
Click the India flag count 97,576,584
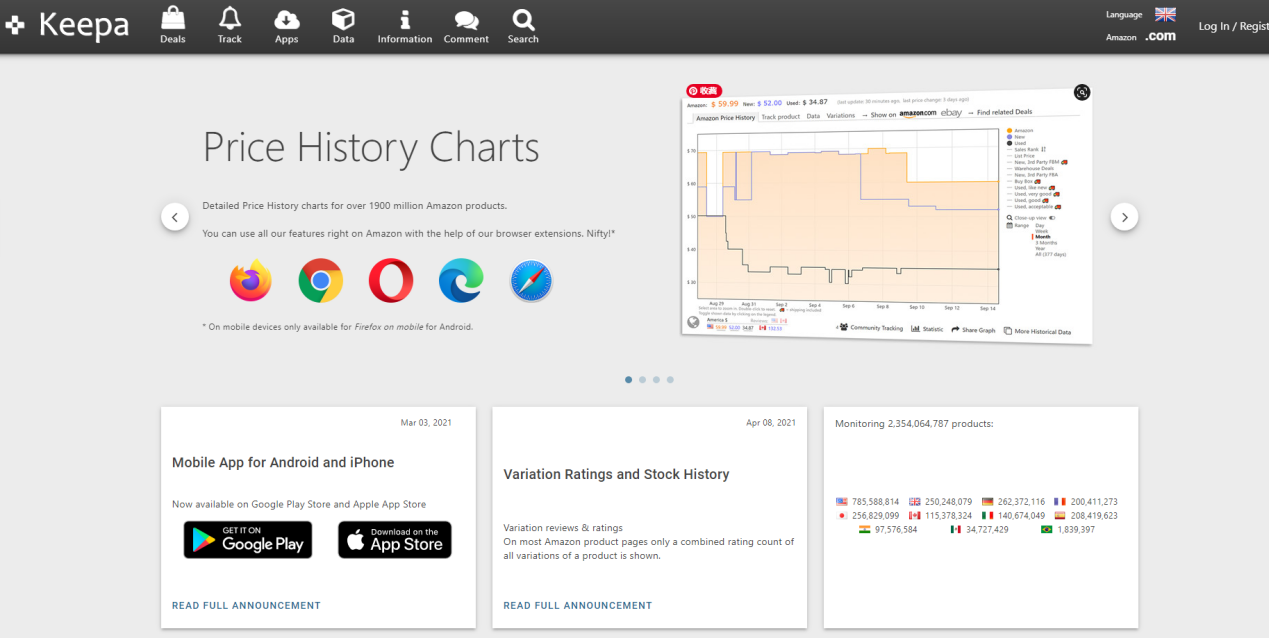pyautogui.click(x=888, y=529)
